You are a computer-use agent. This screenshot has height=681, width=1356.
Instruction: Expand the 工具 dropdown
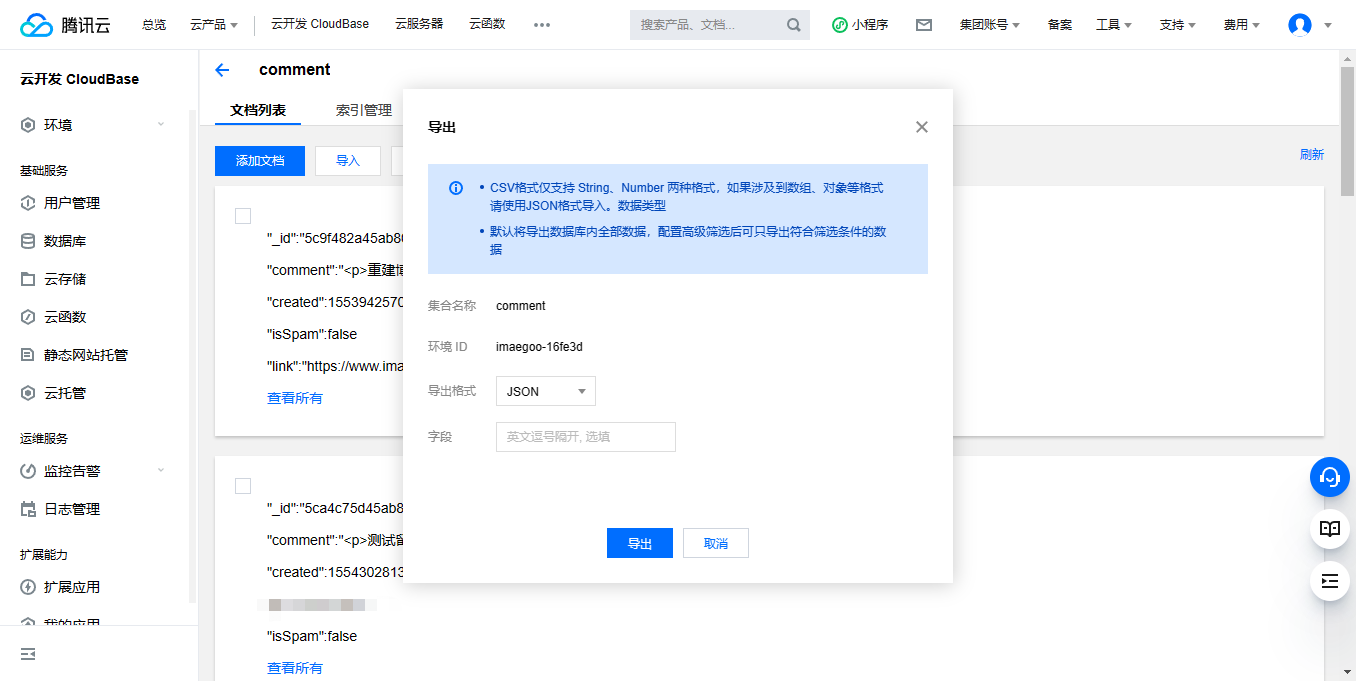tap(1114, 25)
